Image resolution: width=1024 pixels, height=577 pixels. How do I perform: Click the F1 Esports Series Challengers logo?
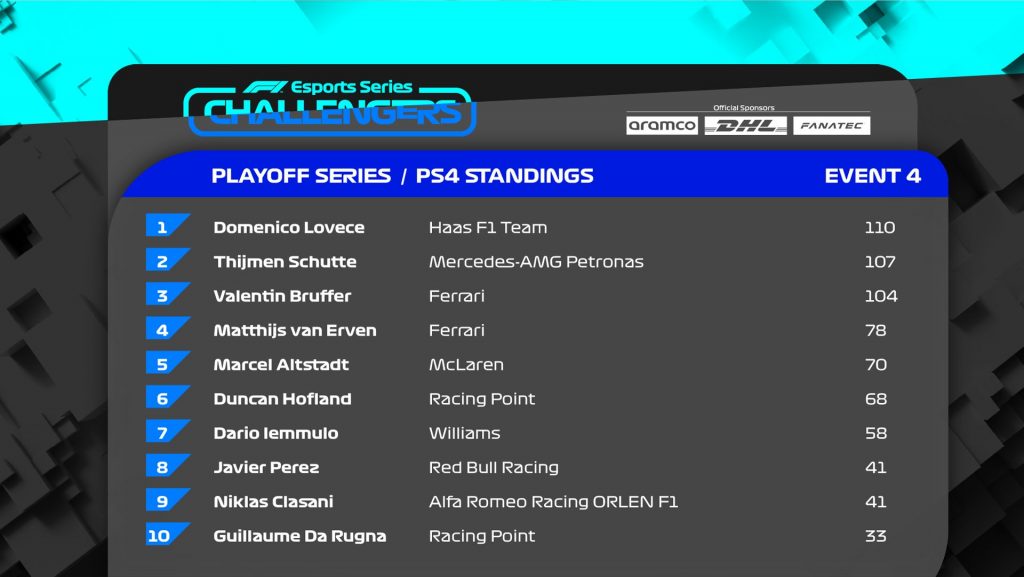pyautogui.click(x=330, y=108)
